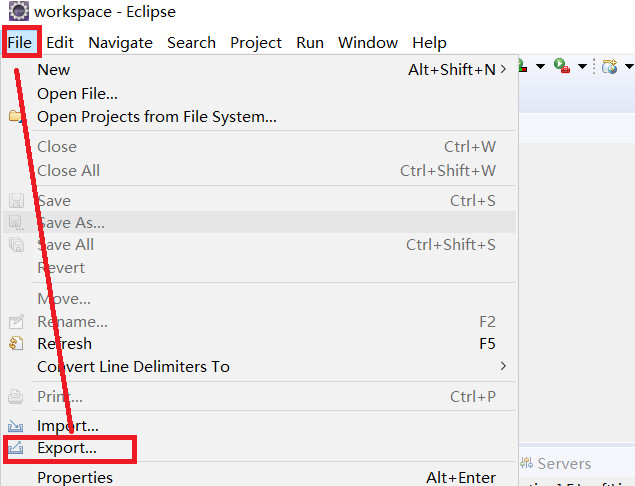
Task: Select Refresh from the File menu
Action: pyautogui.click(x=259, y=343)
